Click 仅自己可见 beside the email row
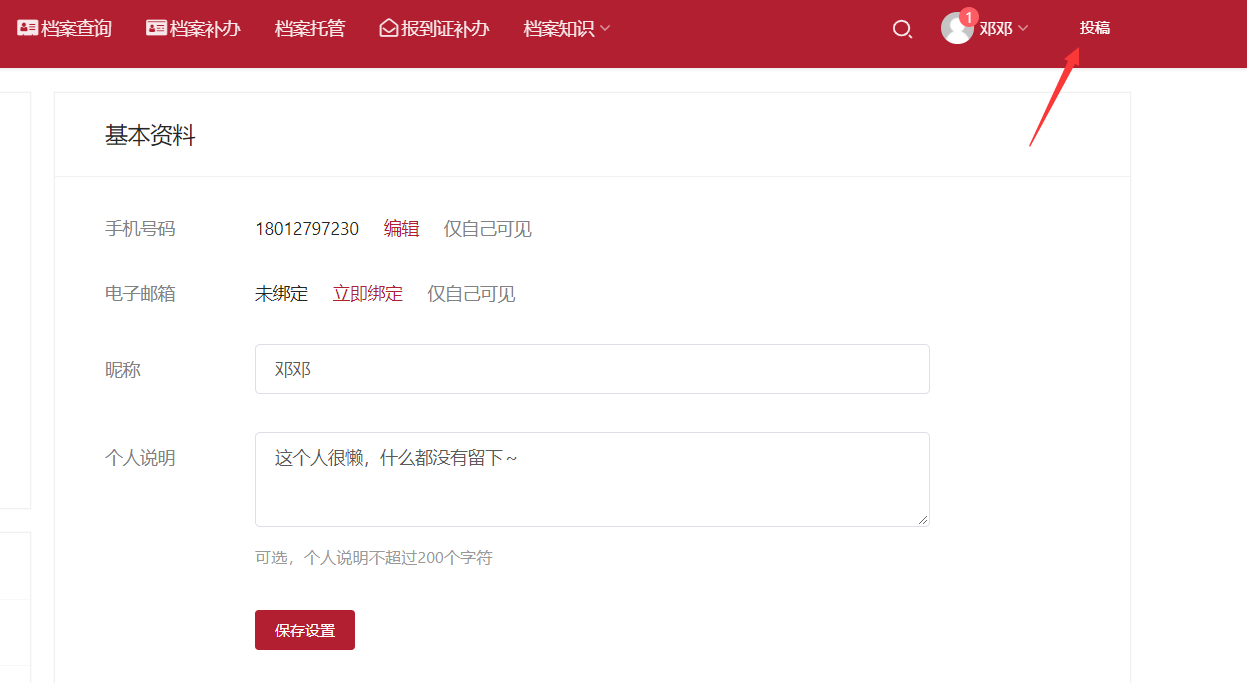This screenshot has height=683, width=1247. tap(471, 294)
